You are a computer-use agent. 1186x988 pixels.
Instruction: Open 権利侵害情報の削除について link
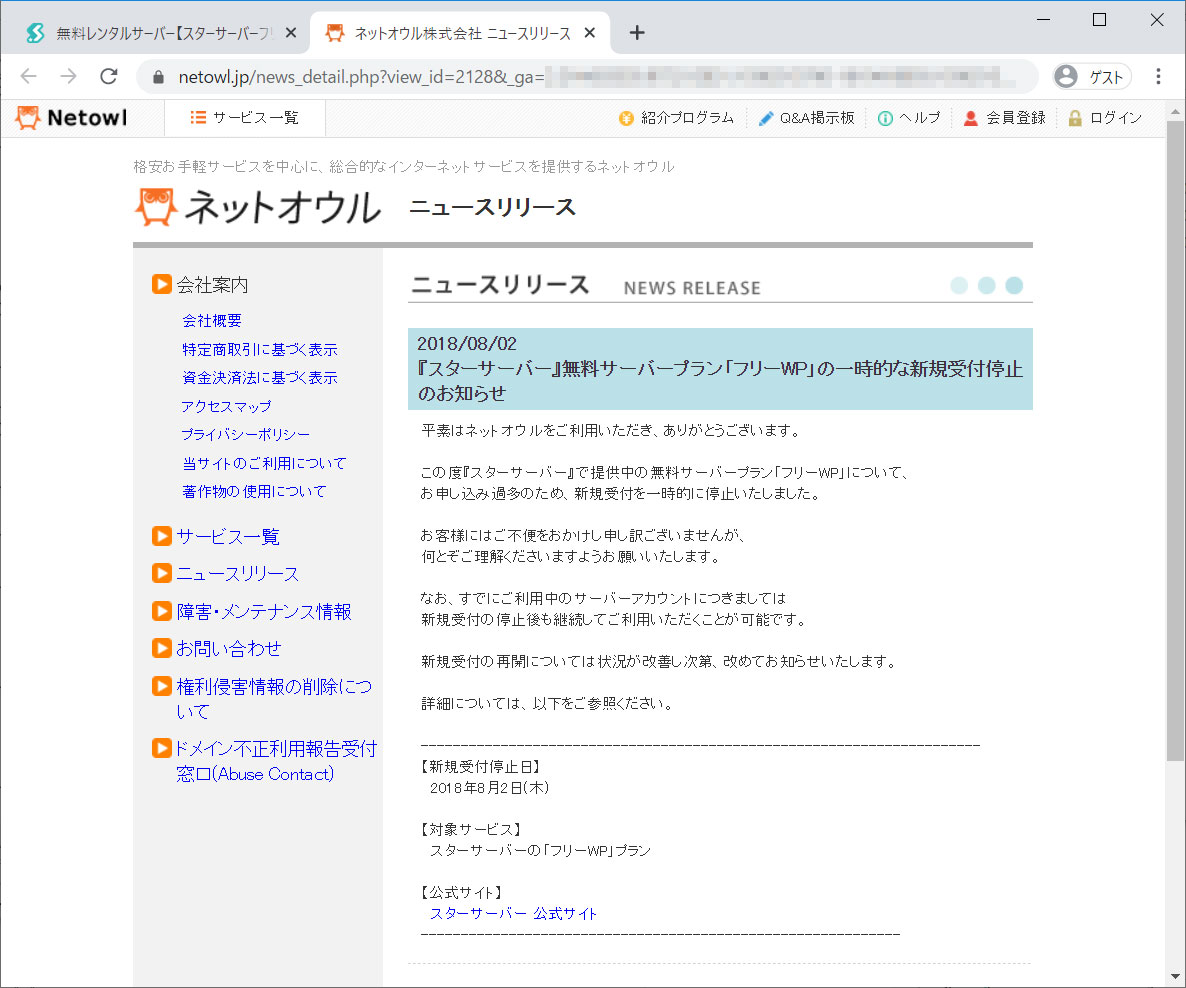point(274,698)
